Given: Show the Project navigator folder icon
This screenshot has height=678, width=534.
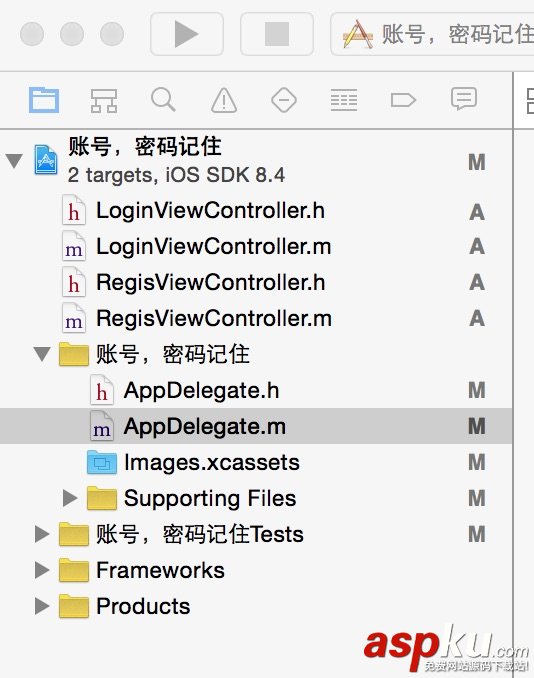Looking at the screenshot, I should click(x=44, y=100).
